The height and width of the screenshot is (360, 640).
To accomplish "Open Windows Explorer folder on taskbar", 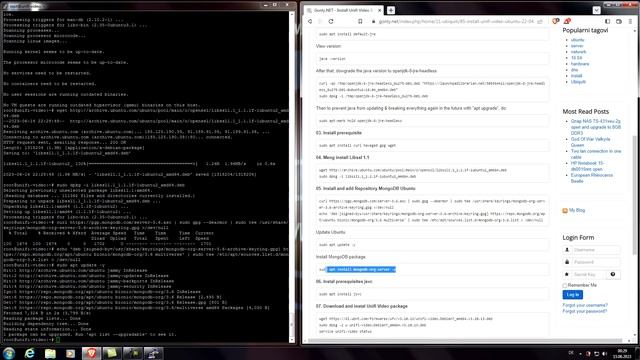I will 50,353.
